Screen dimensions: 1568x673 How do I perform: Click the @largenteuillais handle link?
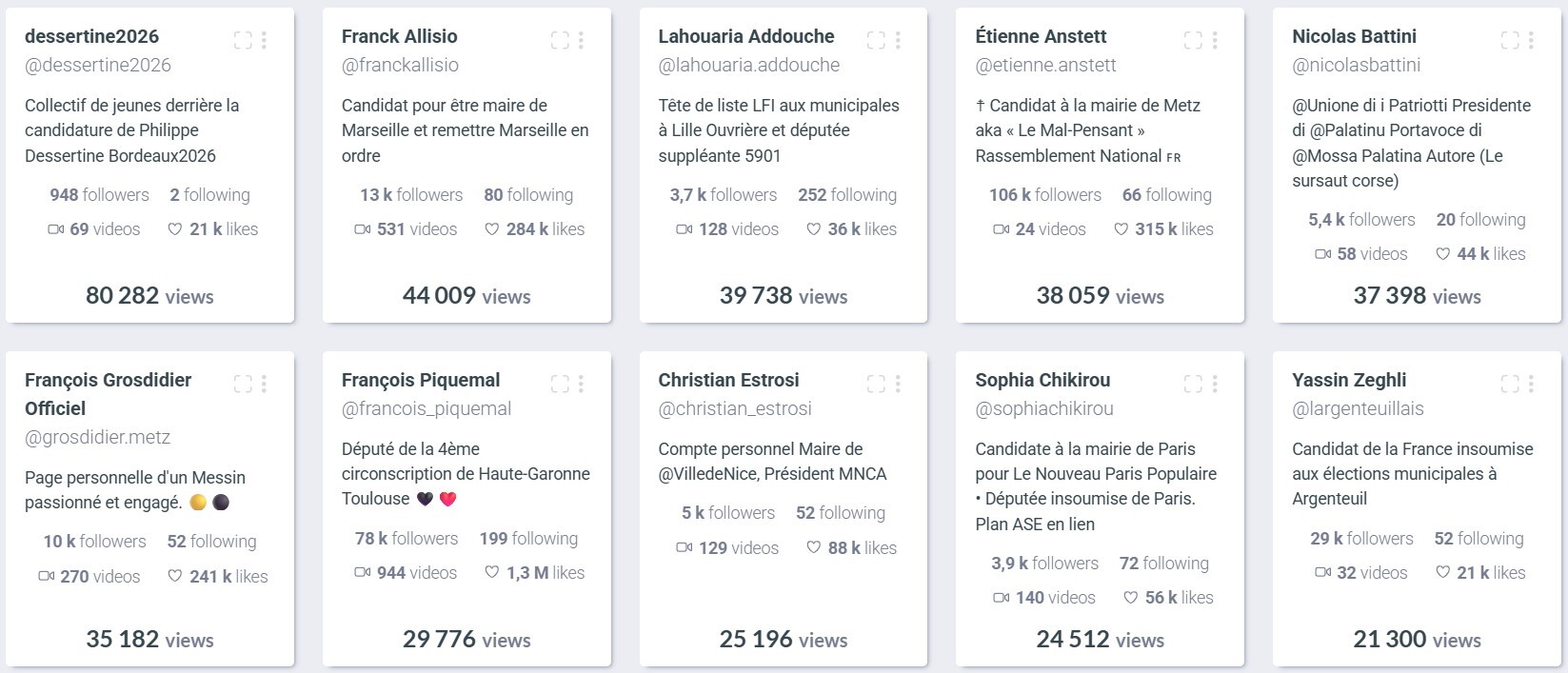[1358, 408]
